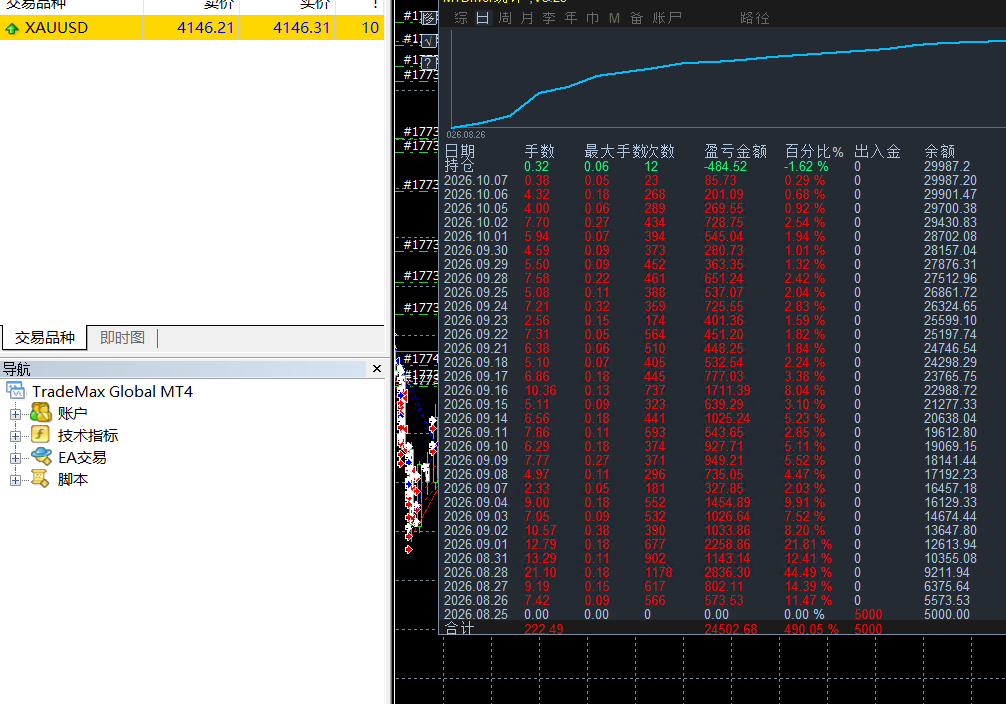
Task: Click the √ checkmark button on the chart
Action: tap(429, 41)
